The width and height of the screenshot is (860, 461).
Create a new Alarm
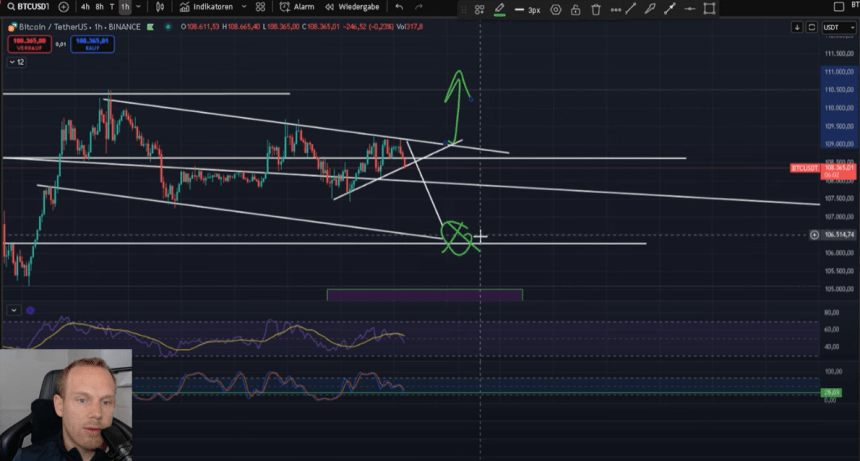point(297,7)
